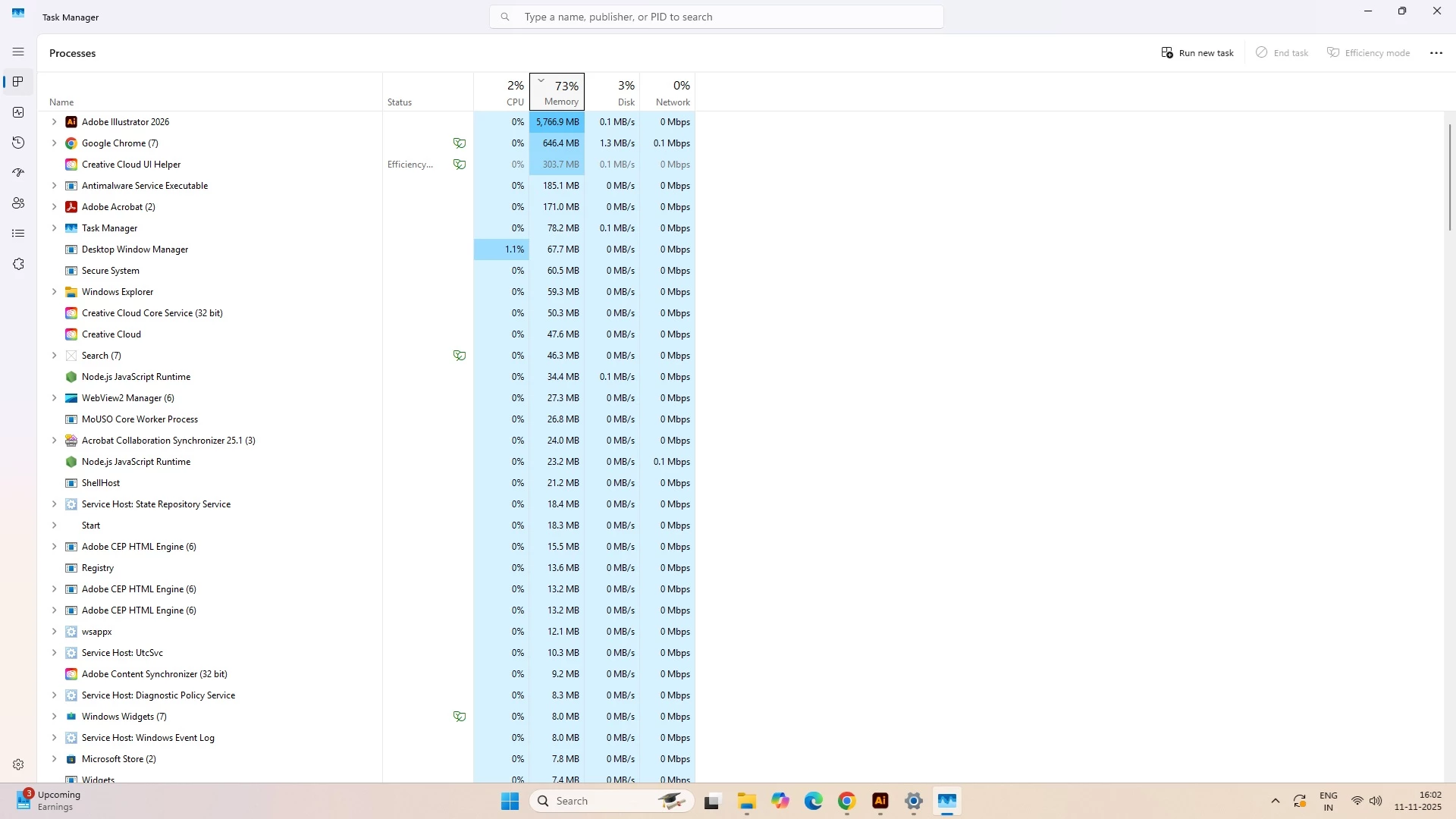
Task: Click the vertical scrollbar of process list
Action: (x=1449, y=178)
